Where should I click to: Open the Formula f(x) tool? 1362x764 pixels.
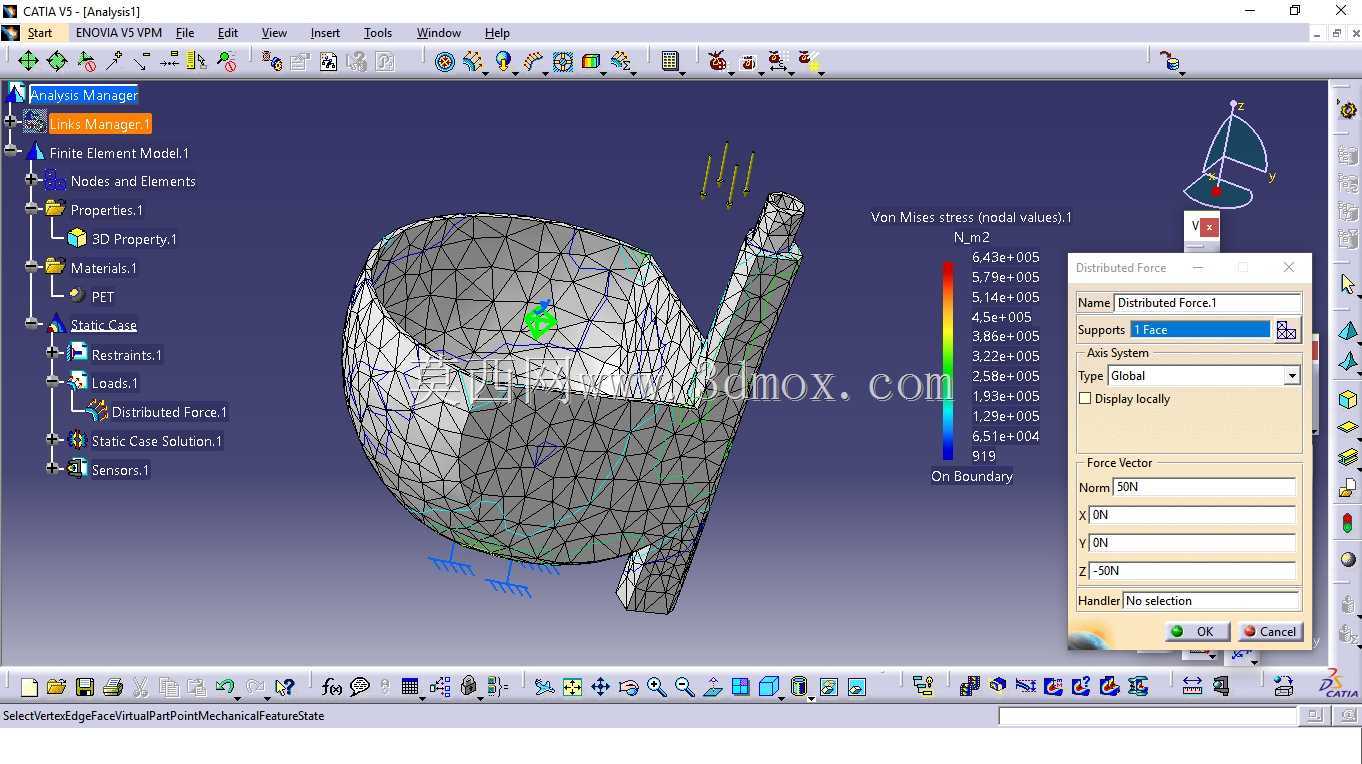pyautogui.click(x=332, y=687)
